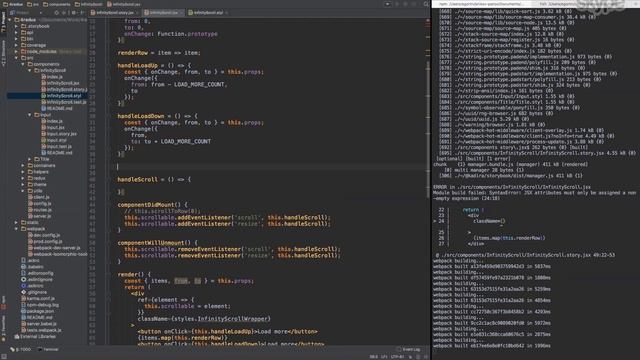Open Input.story.jsx in project tree

pyautogui.click(x=58, y=134)
